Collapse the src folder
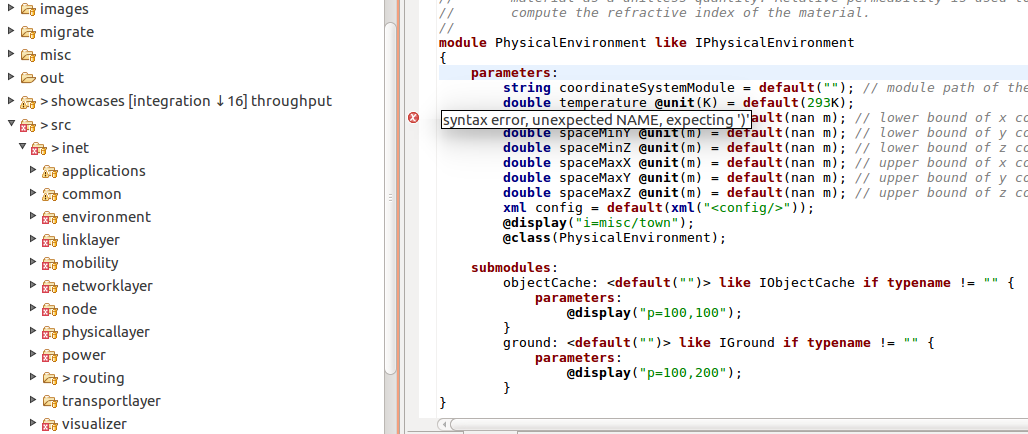Viewport: 1028px width, 434px height. [10, 124]
